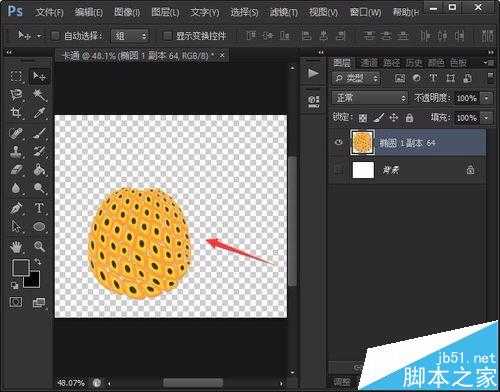
Task: Filter layers by type (T) icon
Action: click(x=433, y=78)
